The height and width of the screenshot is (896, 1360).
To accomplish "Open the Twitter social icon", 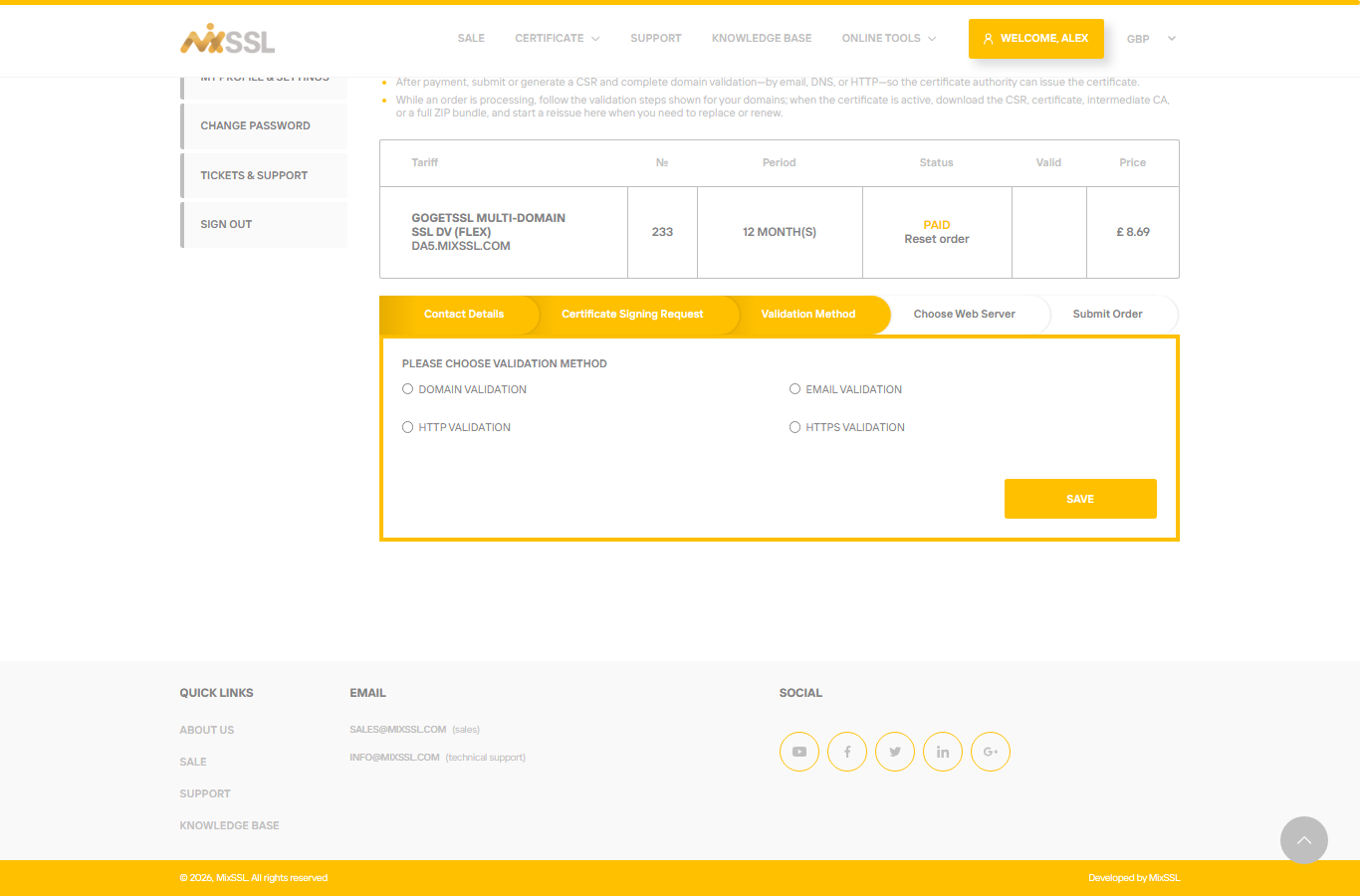I will click(895, 752).
